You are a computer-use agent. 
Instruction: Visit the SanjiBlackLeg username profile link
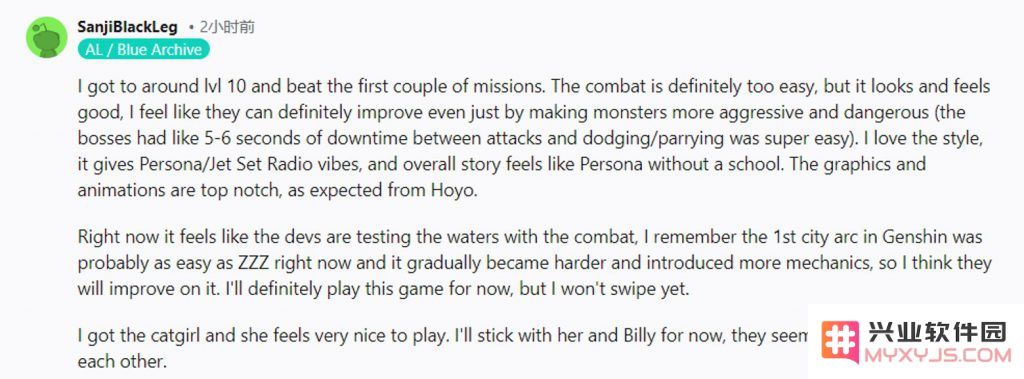click(128, 27)
